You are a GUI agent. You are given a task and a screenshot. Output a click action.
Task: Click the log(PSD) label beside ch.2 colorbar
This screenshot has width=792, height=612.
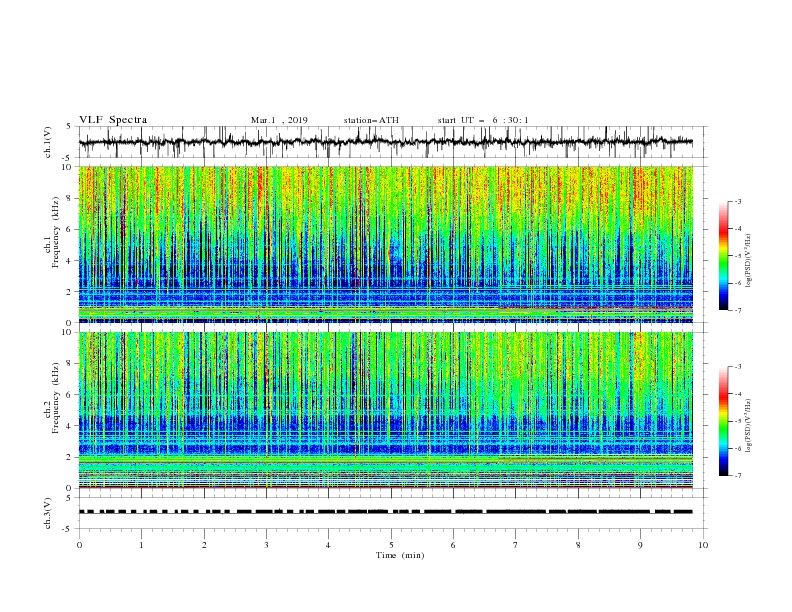[749, 426]
